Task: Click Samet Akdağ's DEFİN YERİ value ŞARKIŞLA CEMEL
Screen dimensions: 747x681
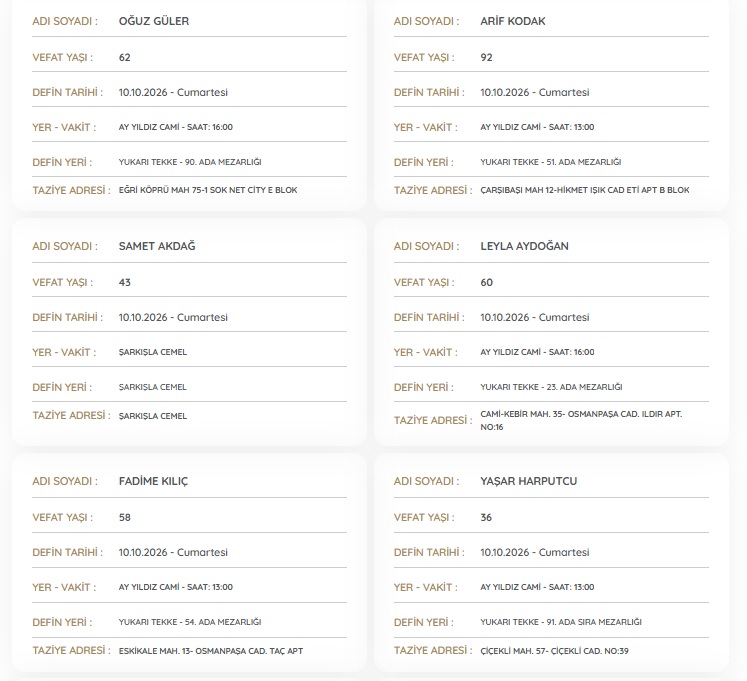Action: tap(153, 387)
